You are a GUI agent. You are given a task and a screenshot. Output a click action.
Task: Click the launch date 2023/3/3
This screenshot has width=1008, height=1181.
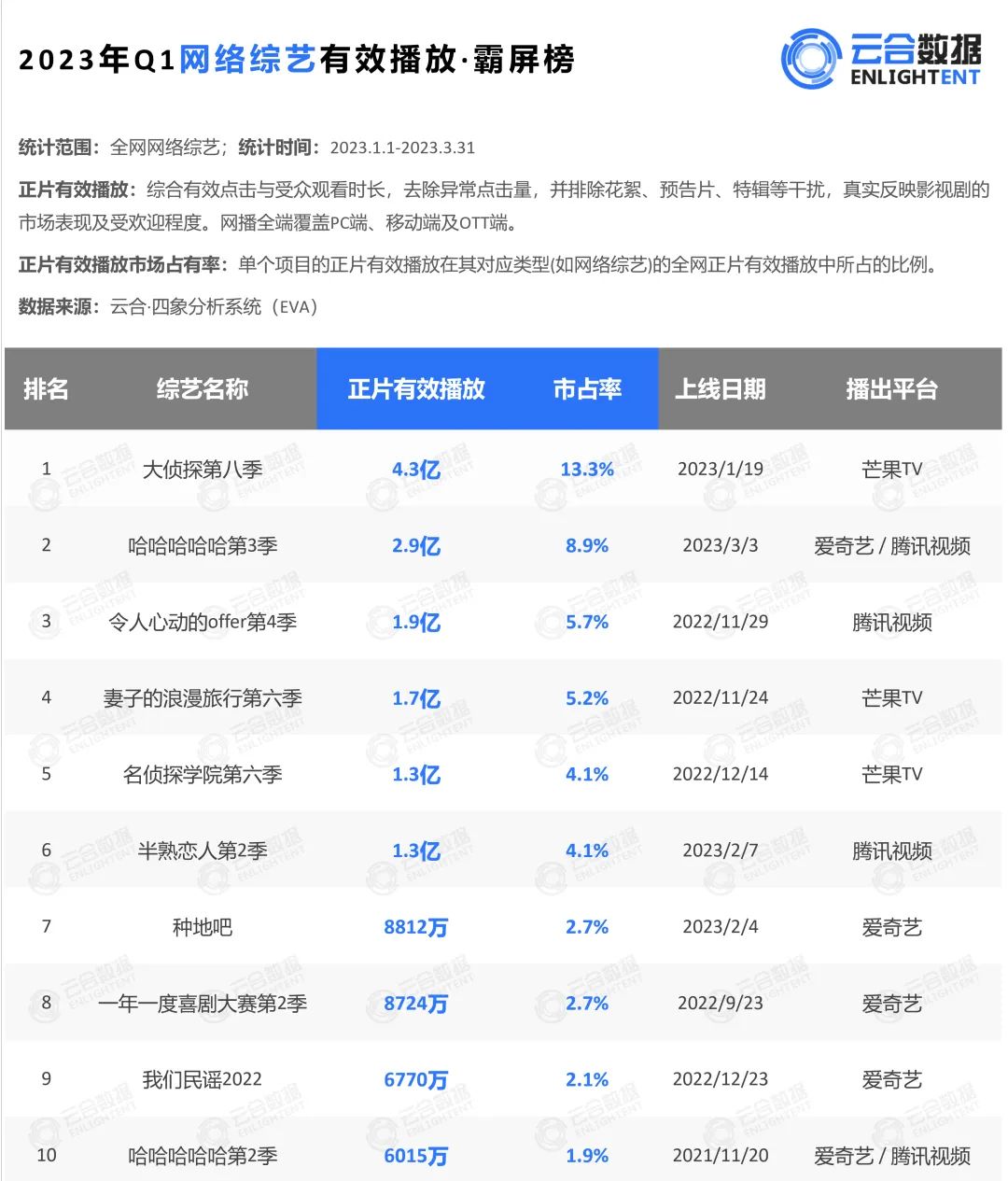[721, 546]
